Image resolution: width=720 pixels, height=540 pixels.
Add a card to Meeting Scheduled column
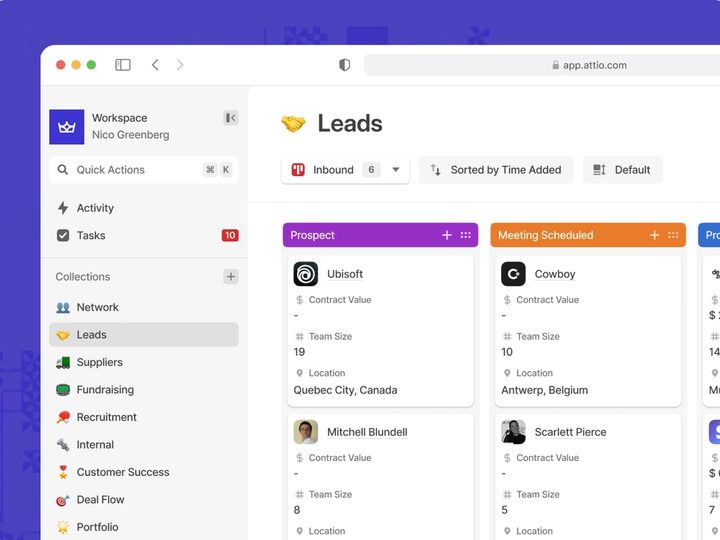[654, 235]
